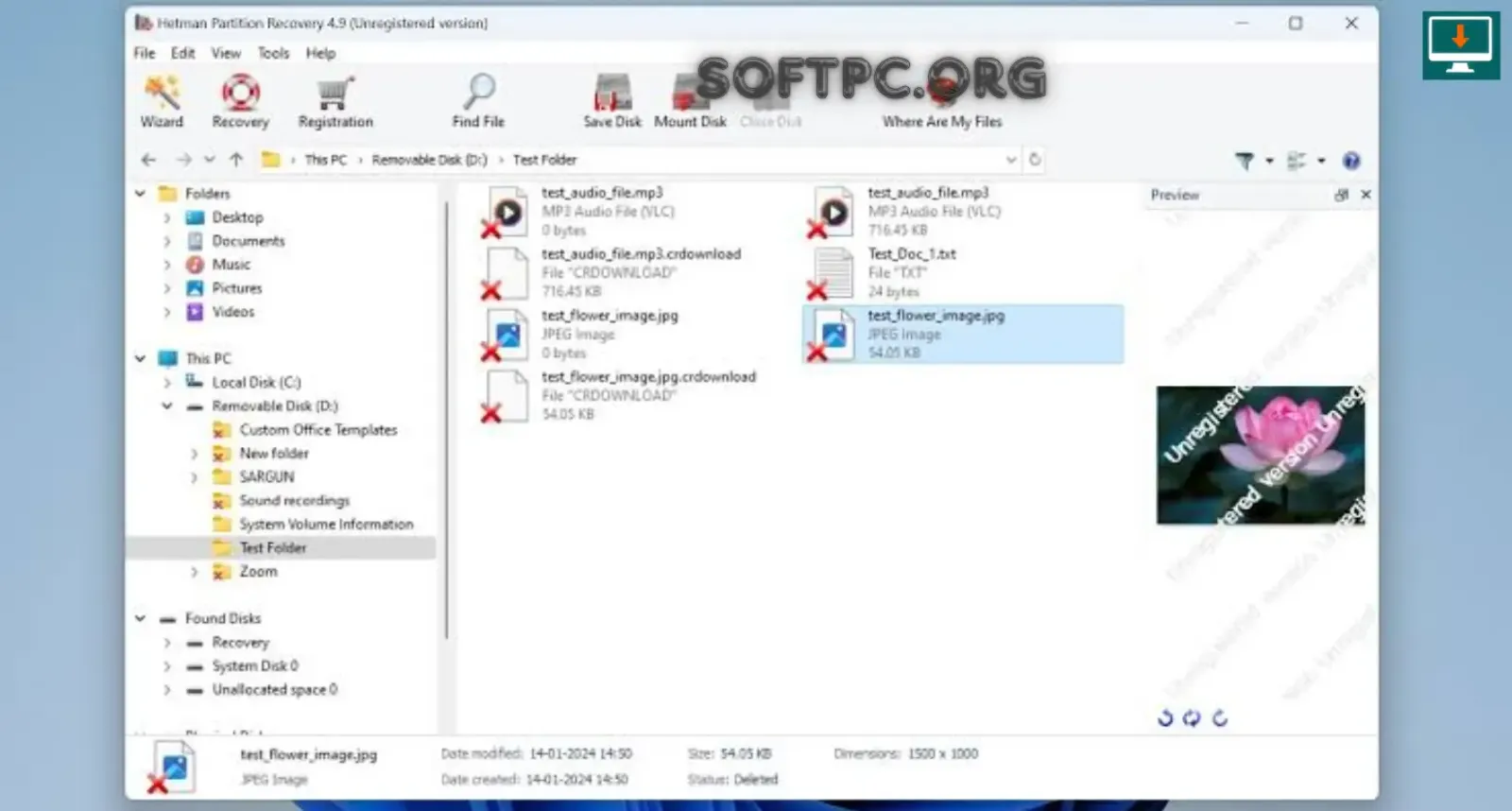Collapse the Folders tree section

[x=140, y=193]
